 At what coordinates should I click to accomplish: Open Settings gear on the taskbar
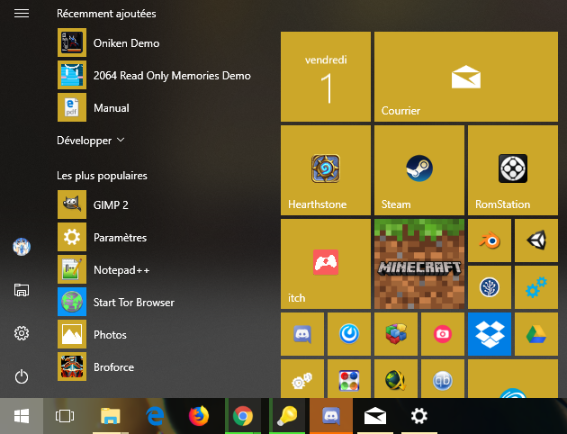click(419, 416)
